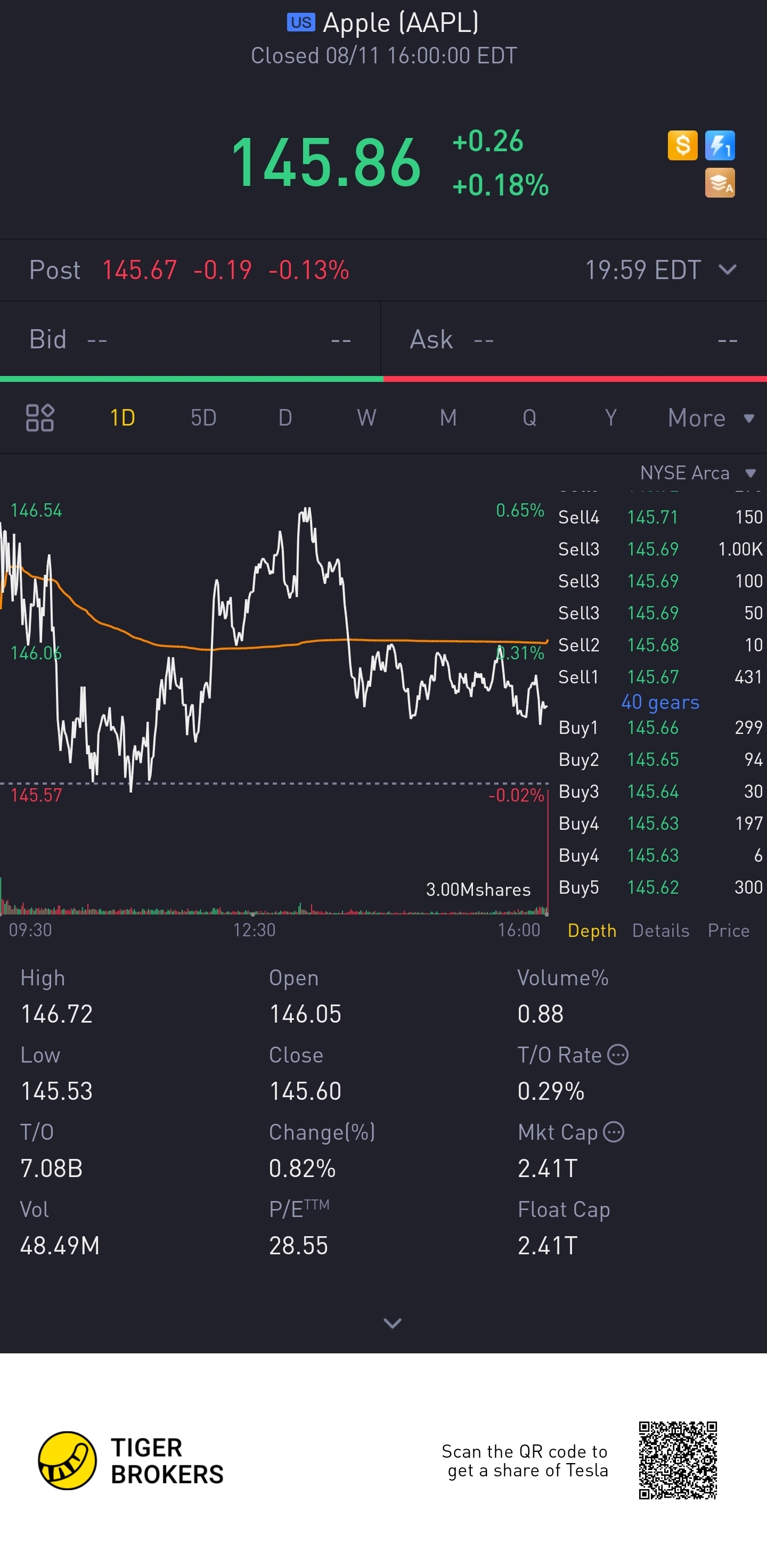Tap Buy5 145.62 order row

[x=660, y=887]
